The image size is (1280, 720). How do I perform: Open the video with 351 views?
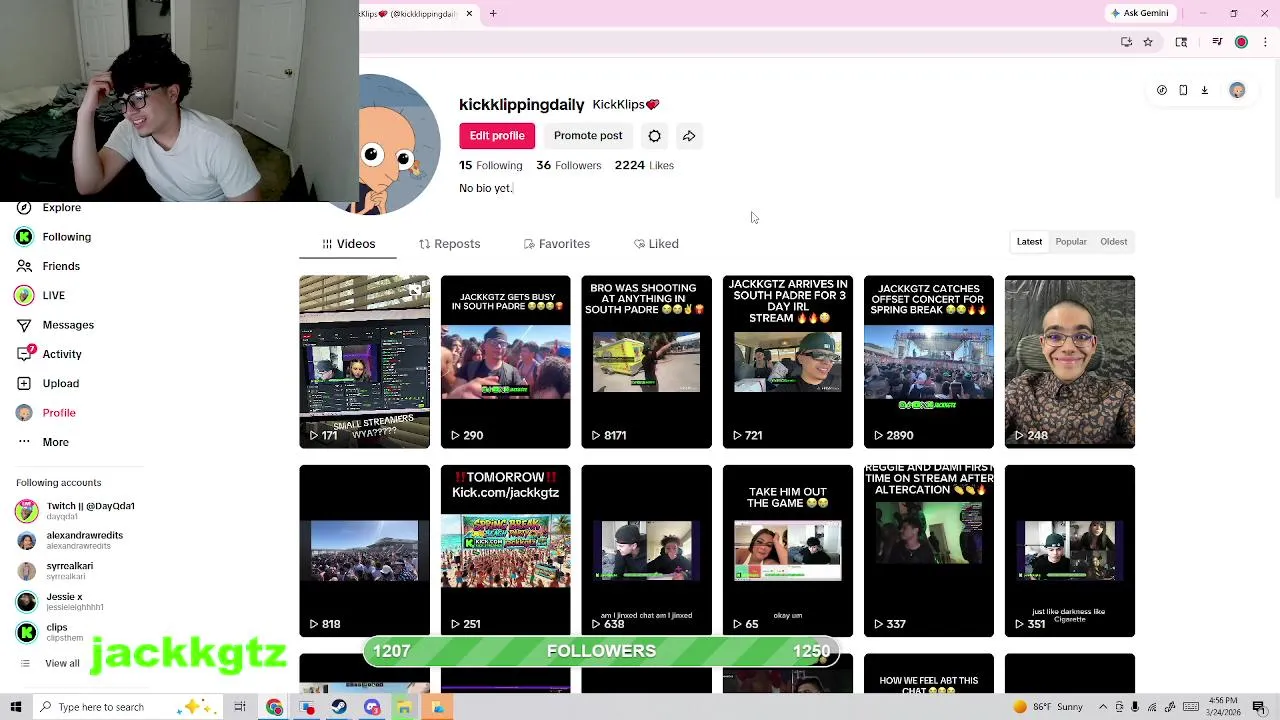click(1069, 550)
